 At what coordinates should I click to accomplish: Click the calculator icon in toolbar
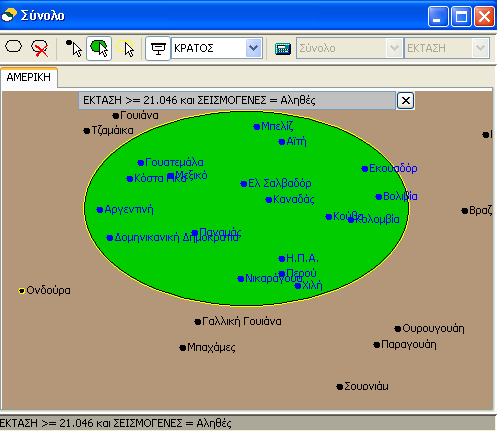[x=283, y=49]
